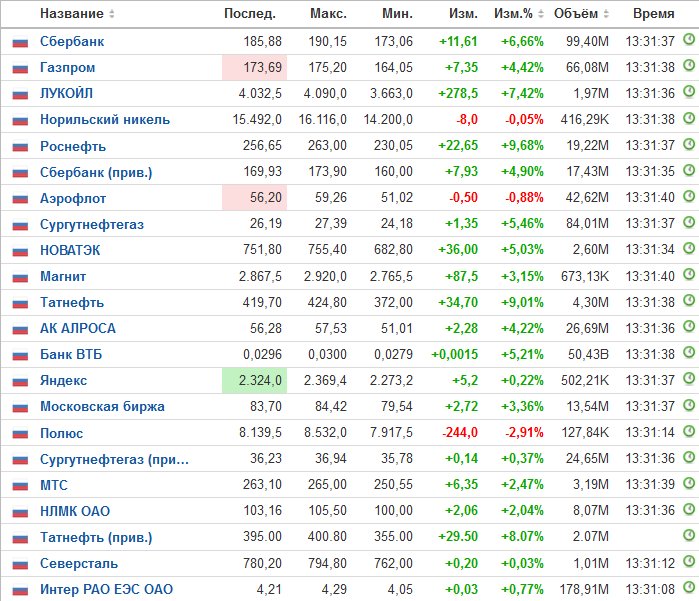Click the Russian flag beside Интер РАО ЕЭС ОАО
Image resolution: width=699 pixels, height=601 pixels.
tap(20, 591)
